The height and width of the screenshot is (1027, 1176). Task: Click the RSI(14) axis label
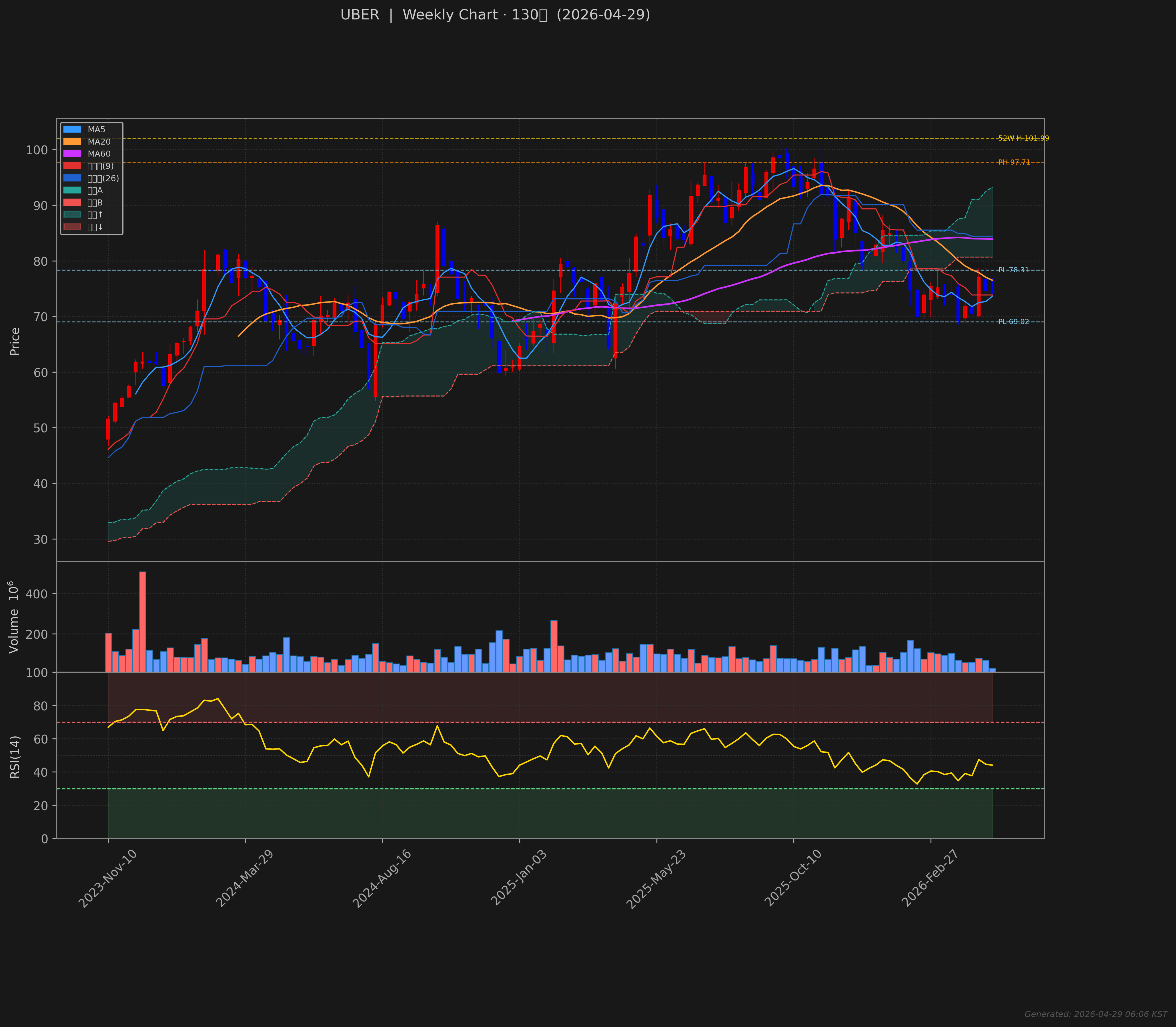(x=15, y=756)
